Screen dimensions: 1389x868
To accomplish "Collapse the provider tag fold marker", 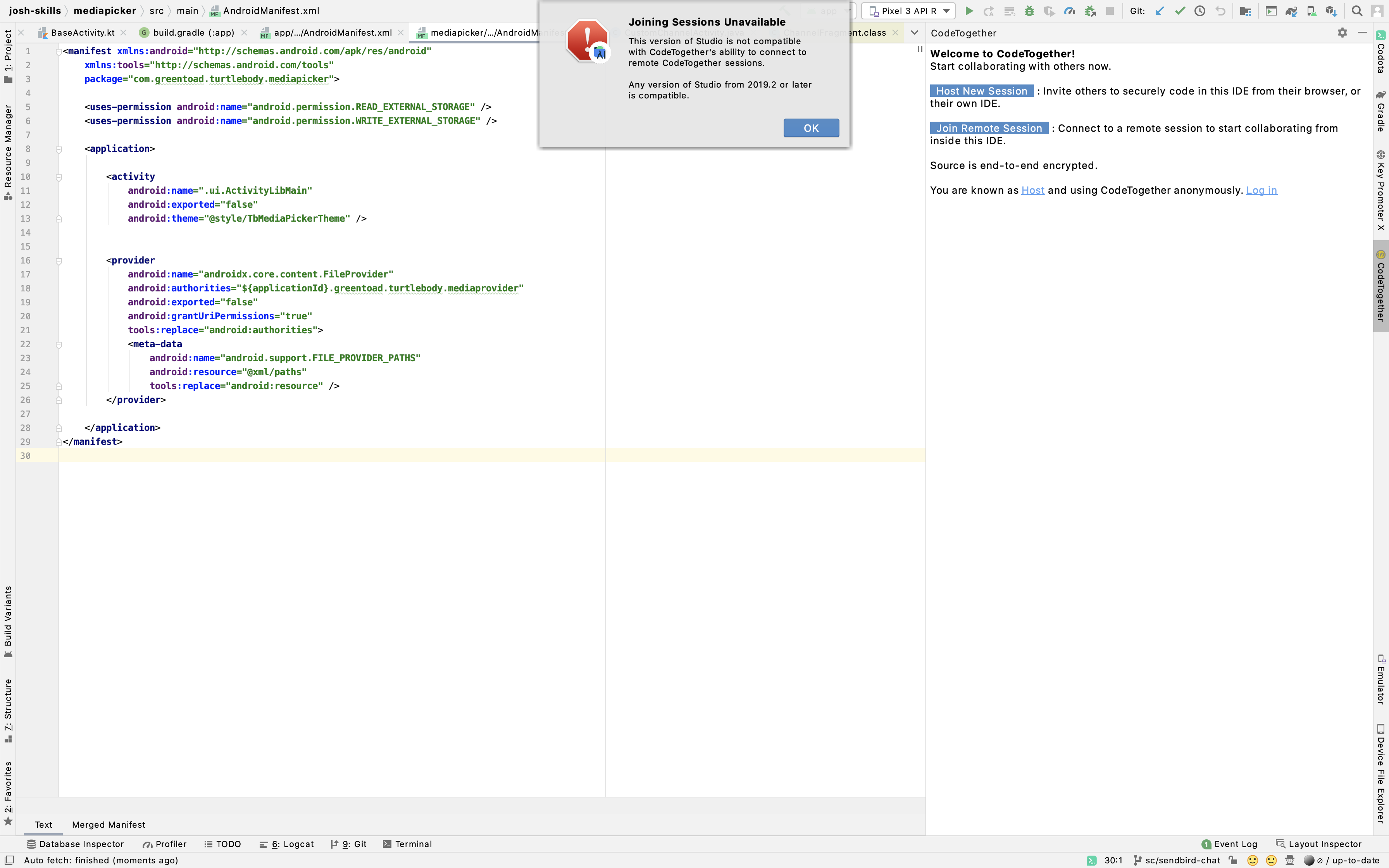I will pyautogui.click(x=59, y=261).
